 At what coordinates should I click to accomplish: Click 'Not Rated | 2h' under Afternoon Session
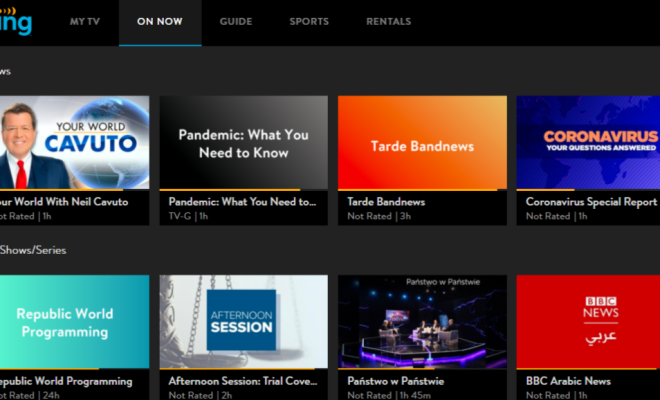[200, 395]
